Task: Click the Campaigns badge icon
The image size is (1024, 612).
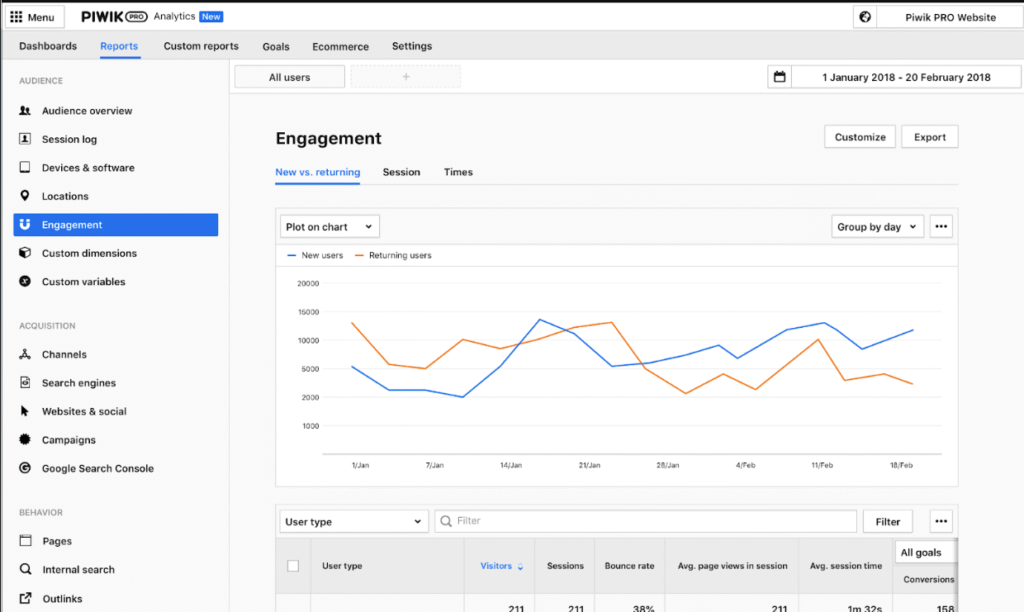Action: (25, 440)
